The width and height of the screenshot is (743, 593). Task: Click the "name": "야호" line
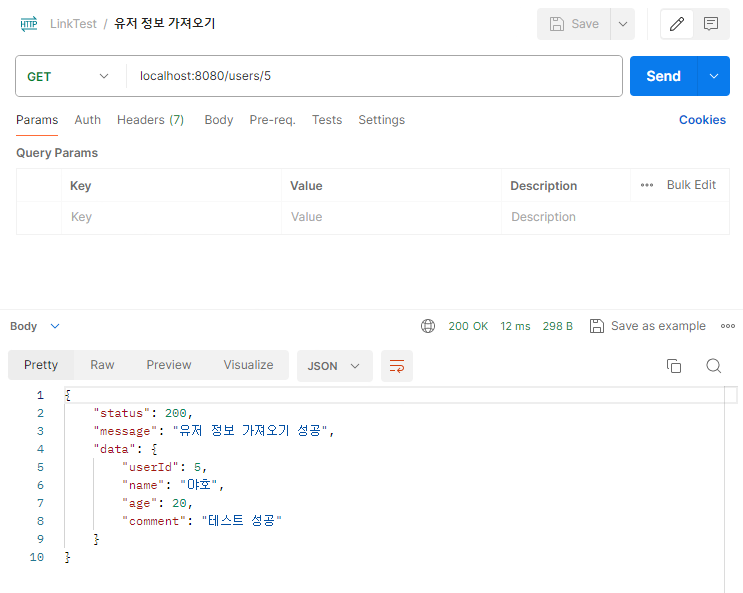click(x=173, y=485)
